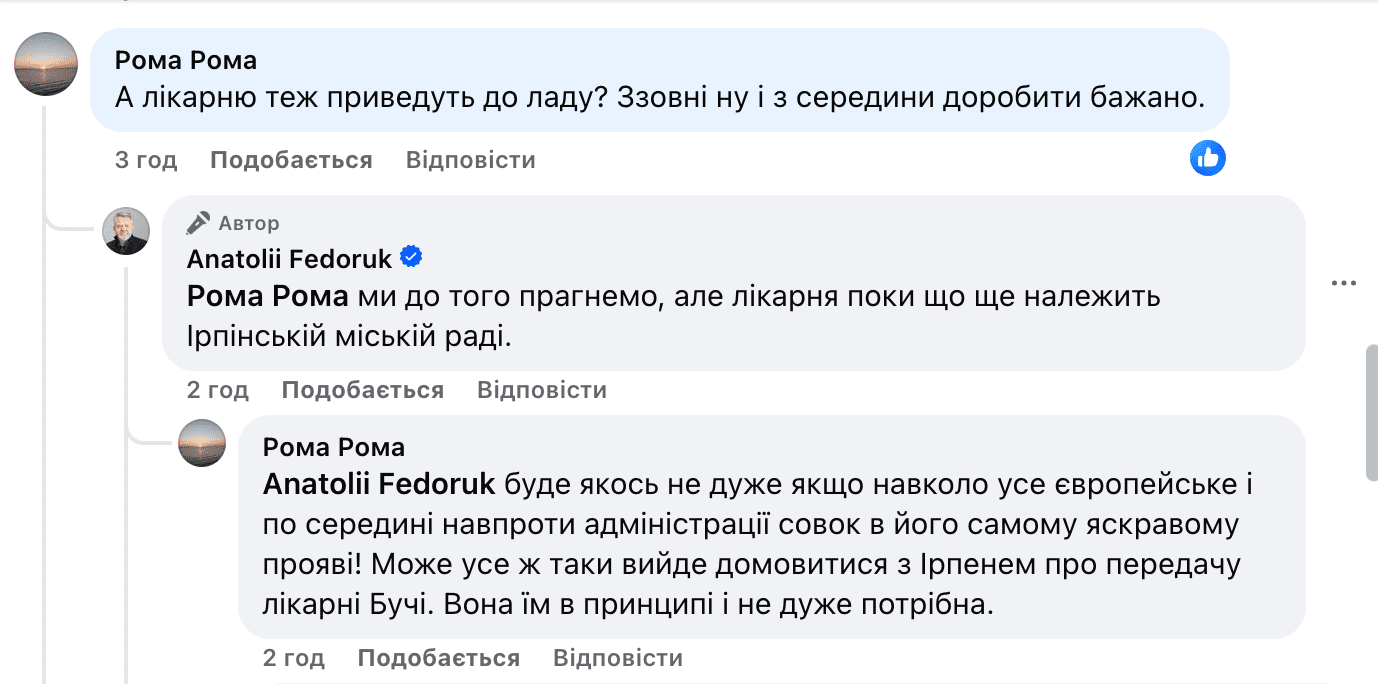1378x684 pixels.
Task: Click Відповісти on the top comment
Action: [x=471, y=159]
